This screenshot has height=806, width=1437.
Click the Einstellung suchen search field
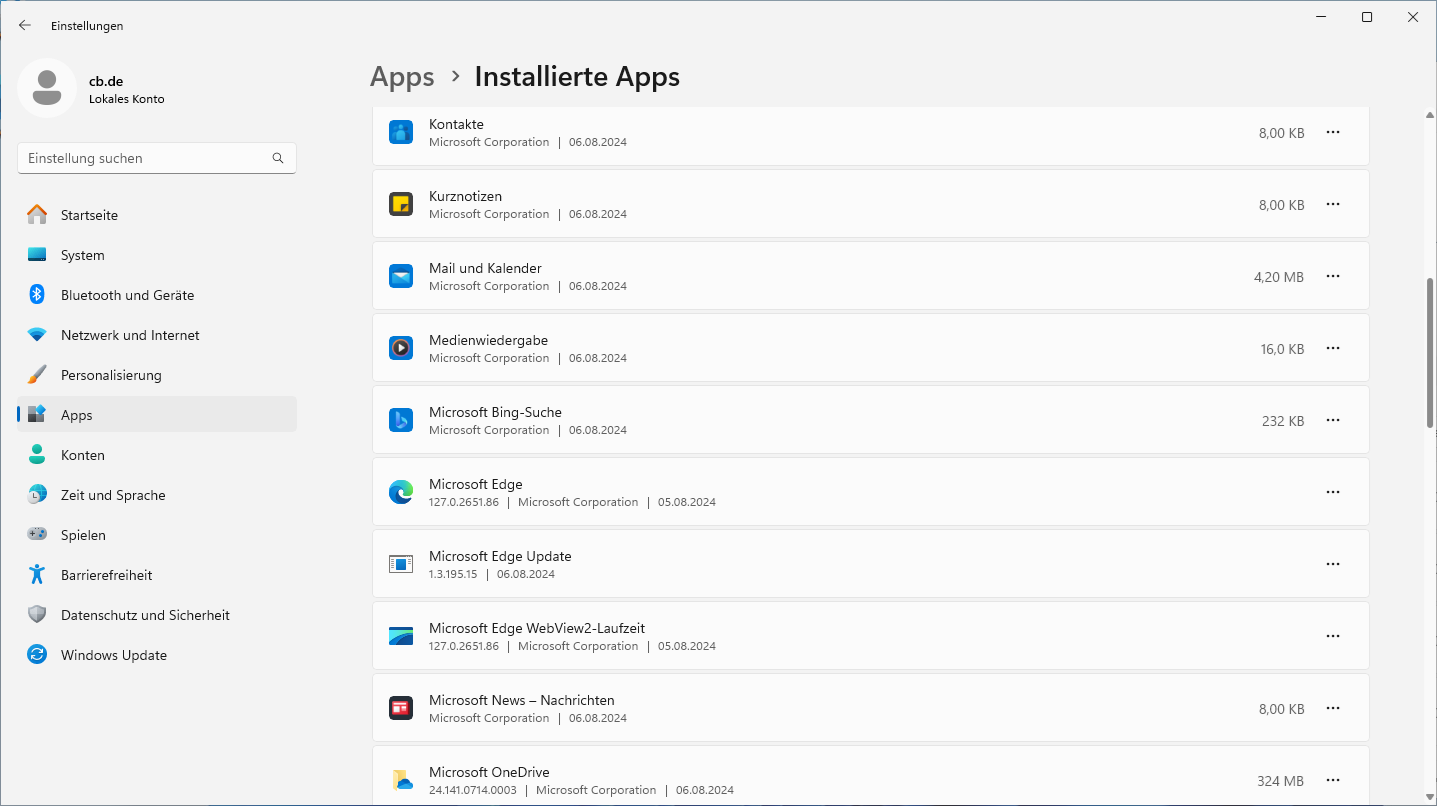[x=147, y=158]
